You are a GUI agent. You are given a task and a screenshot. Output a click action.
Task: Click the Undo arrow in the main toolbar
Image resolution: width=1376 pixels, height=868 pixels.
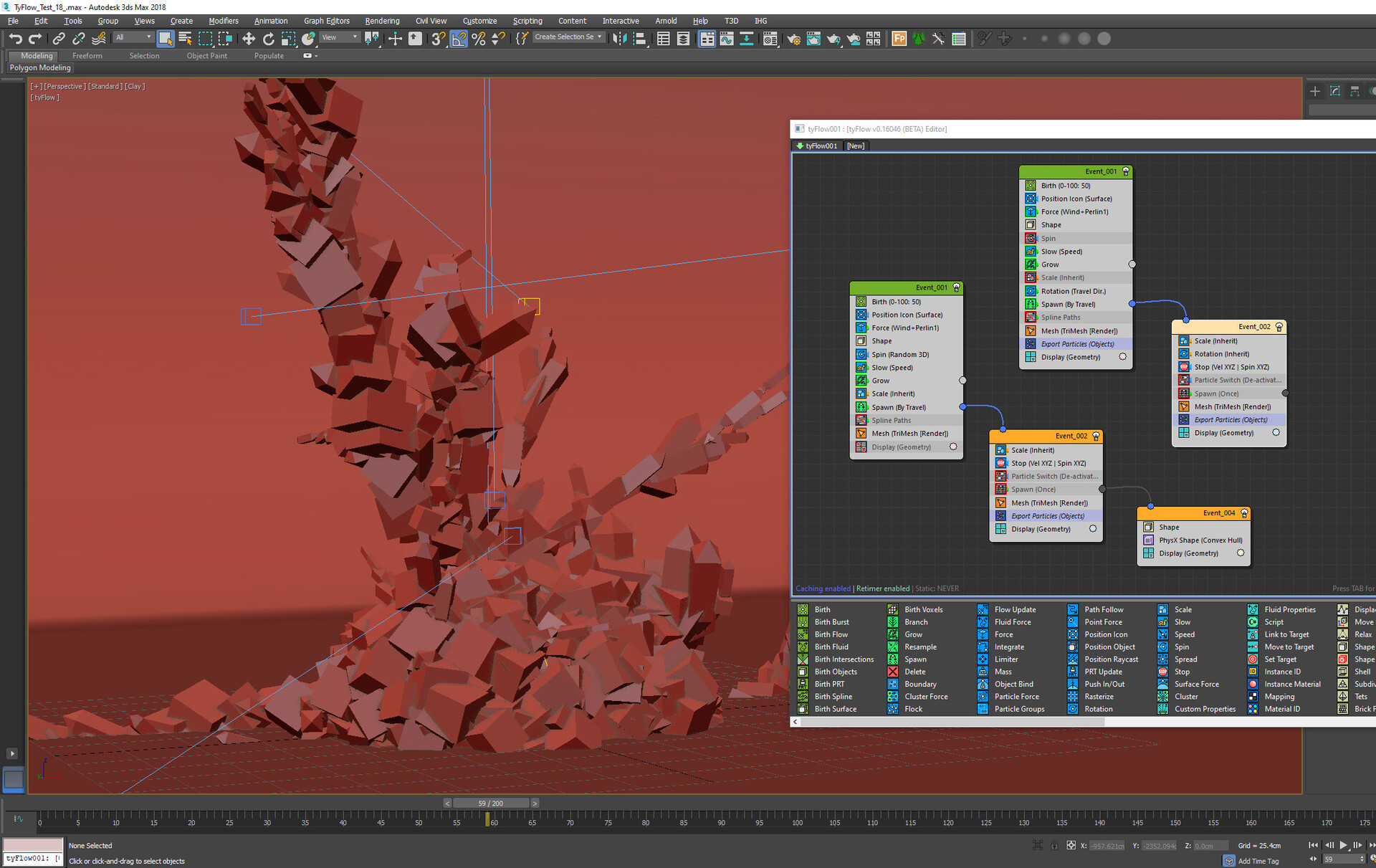[15, 39]
